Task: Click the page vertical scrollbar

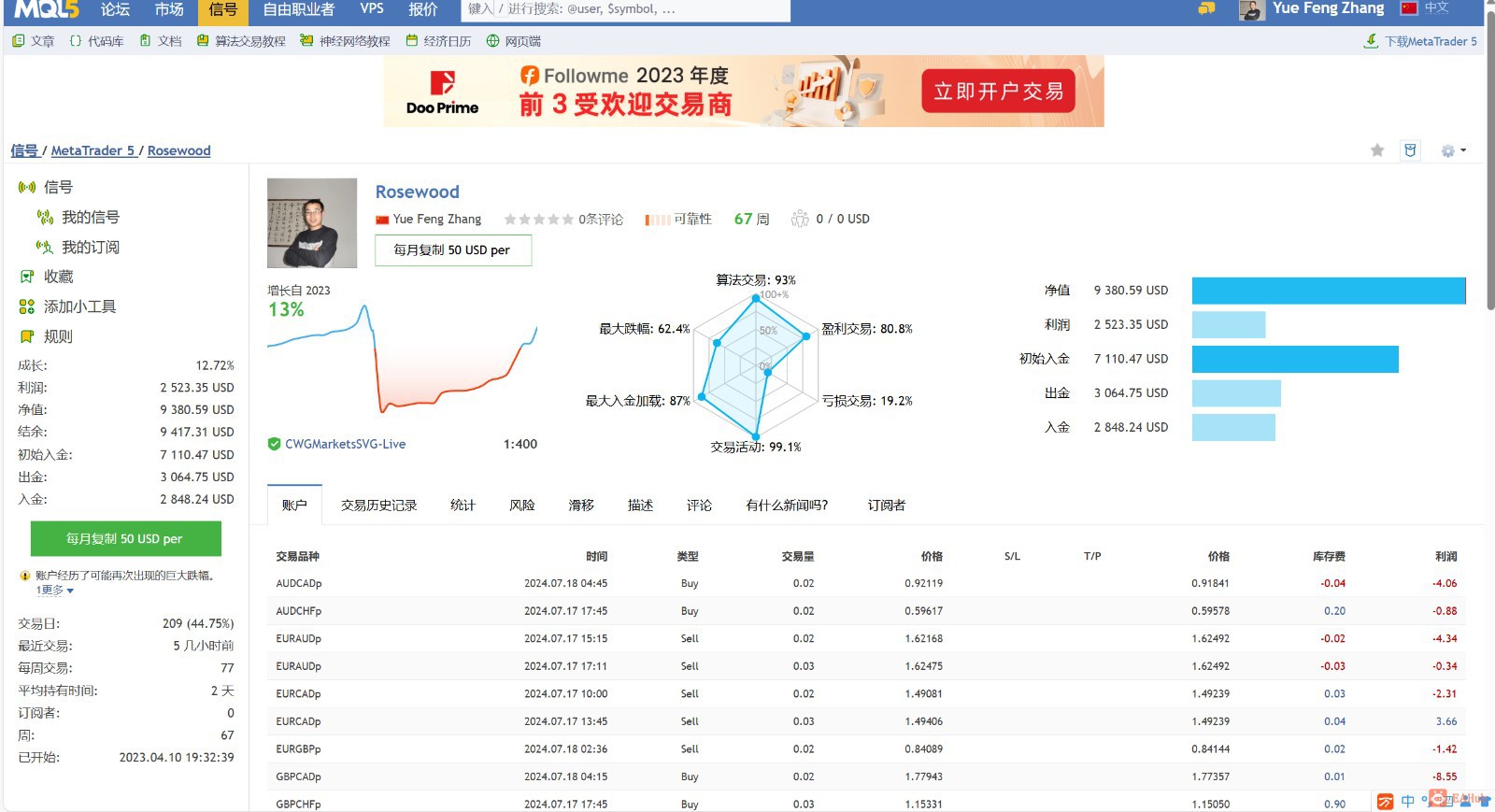Action: 1489,159
